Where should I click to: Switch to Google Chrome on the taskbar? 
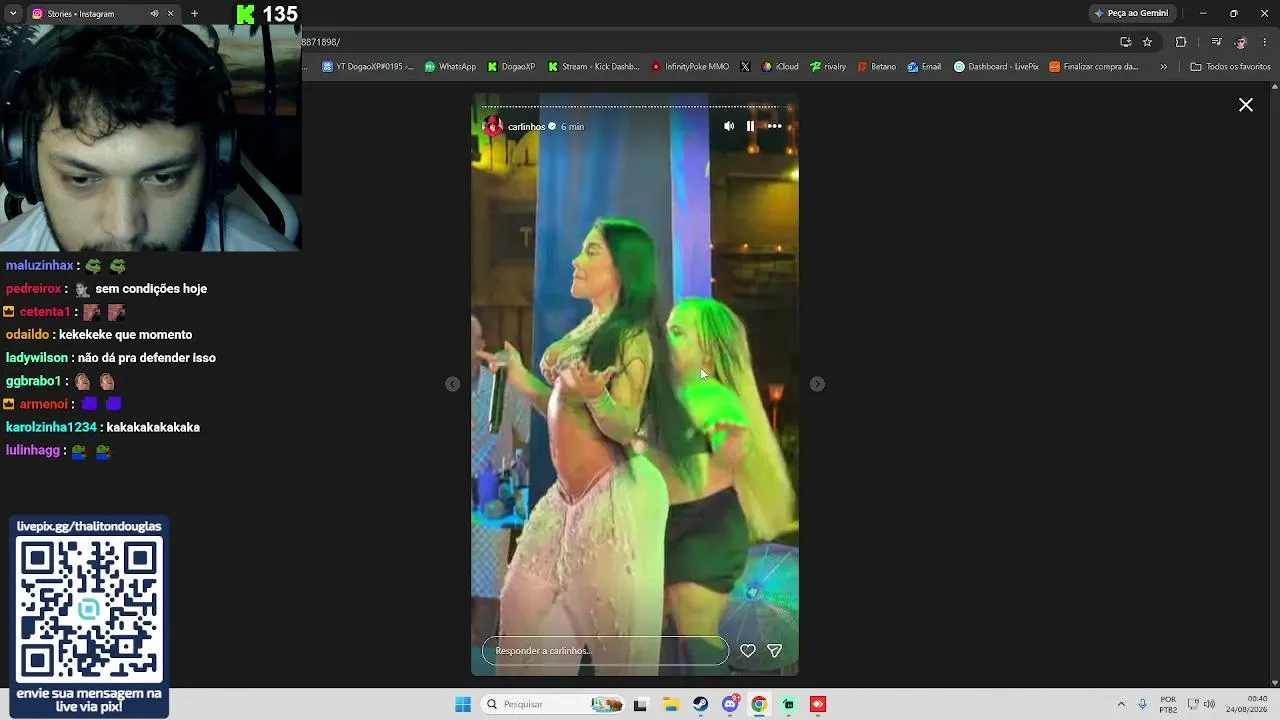(759, 704)
